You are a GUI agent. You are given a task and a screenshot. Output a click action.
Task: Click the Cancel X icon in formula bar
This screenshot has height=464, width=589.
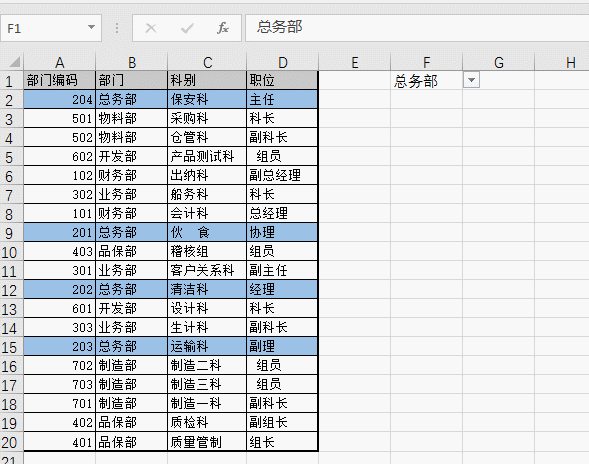151,28
